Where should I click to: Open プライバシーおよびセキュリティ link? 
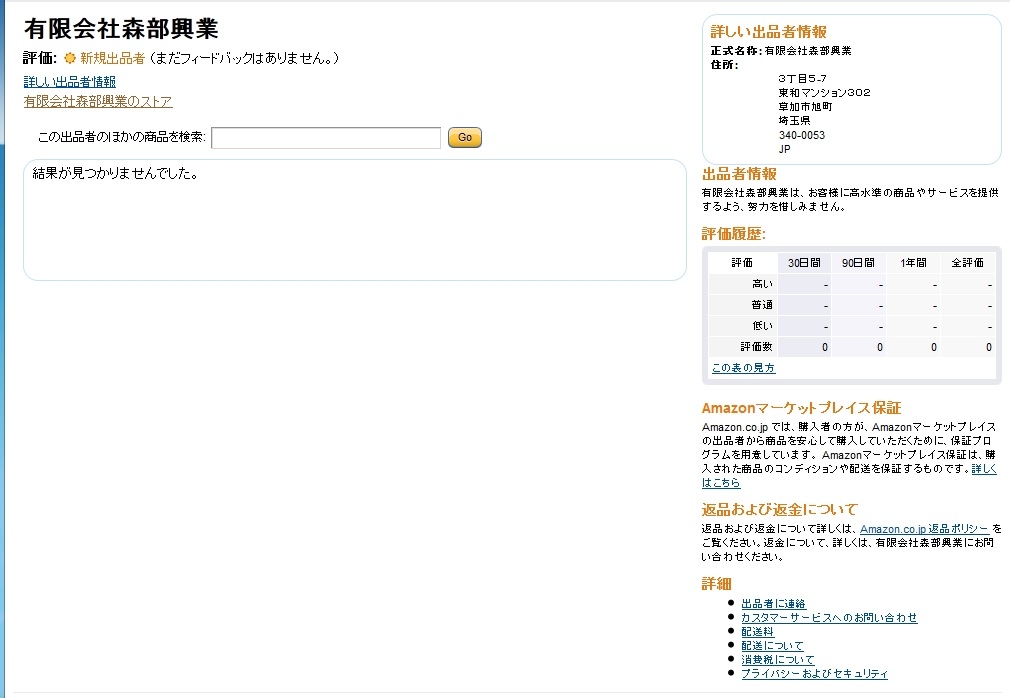pos(814,674)
